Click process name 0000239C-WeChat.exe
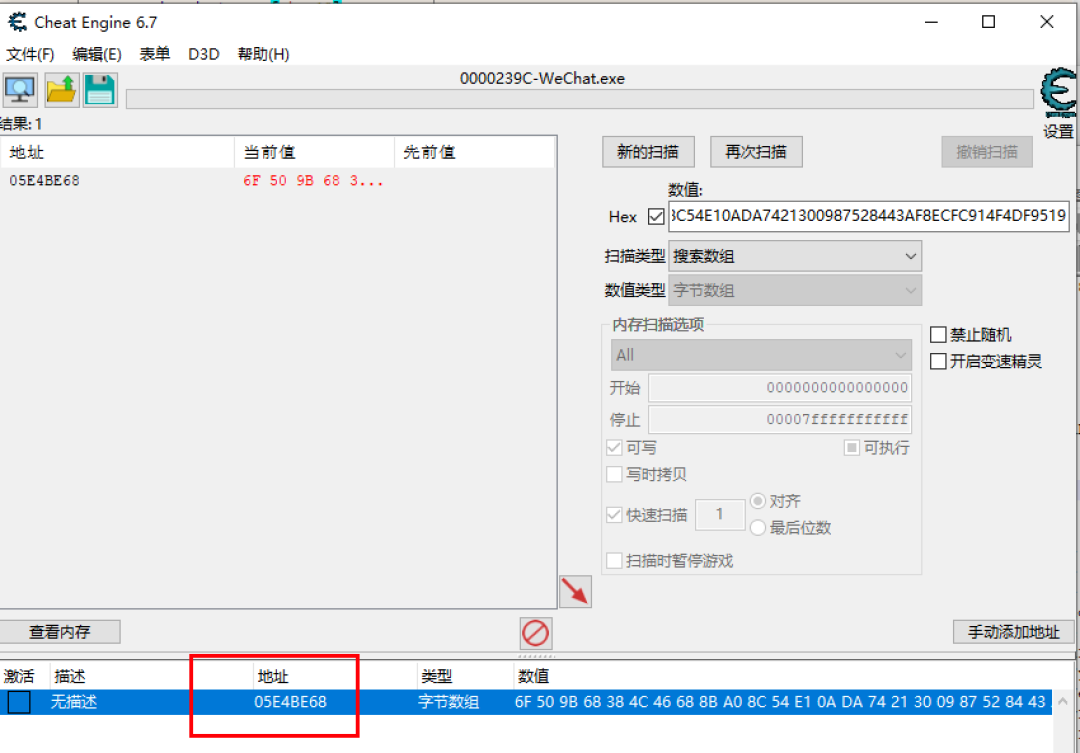The width and height of the screenshot is (1080, 753). pos(542,79)
